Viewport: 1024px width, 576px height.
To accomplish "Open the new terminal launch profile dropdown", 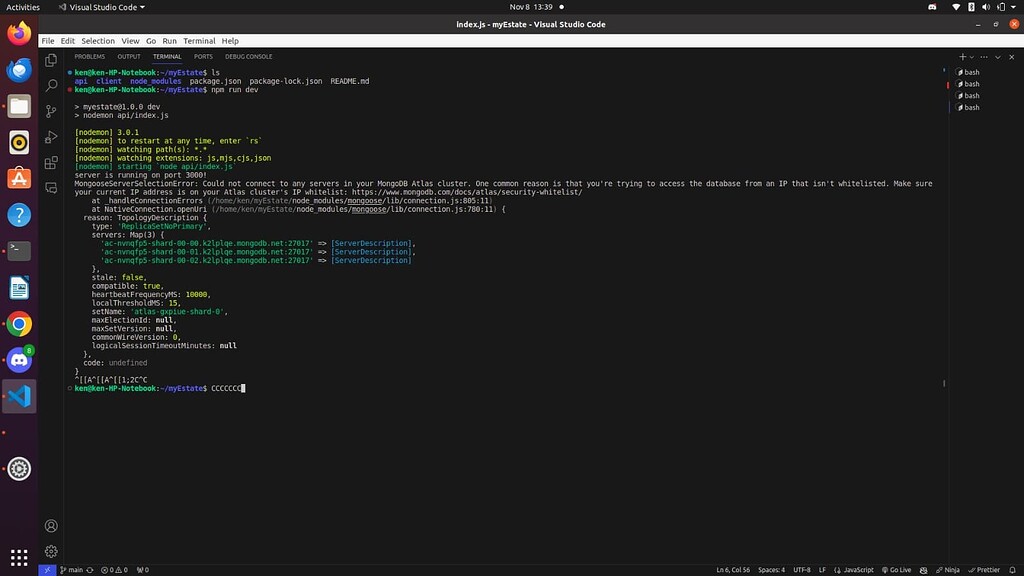I will coord(972,57).
